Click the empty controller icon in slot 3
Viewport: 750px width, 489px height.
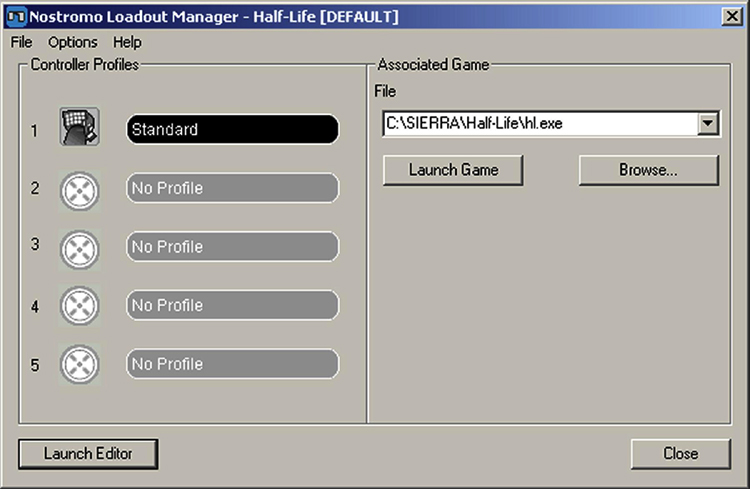pyautogui.click(x=77, y=247)
